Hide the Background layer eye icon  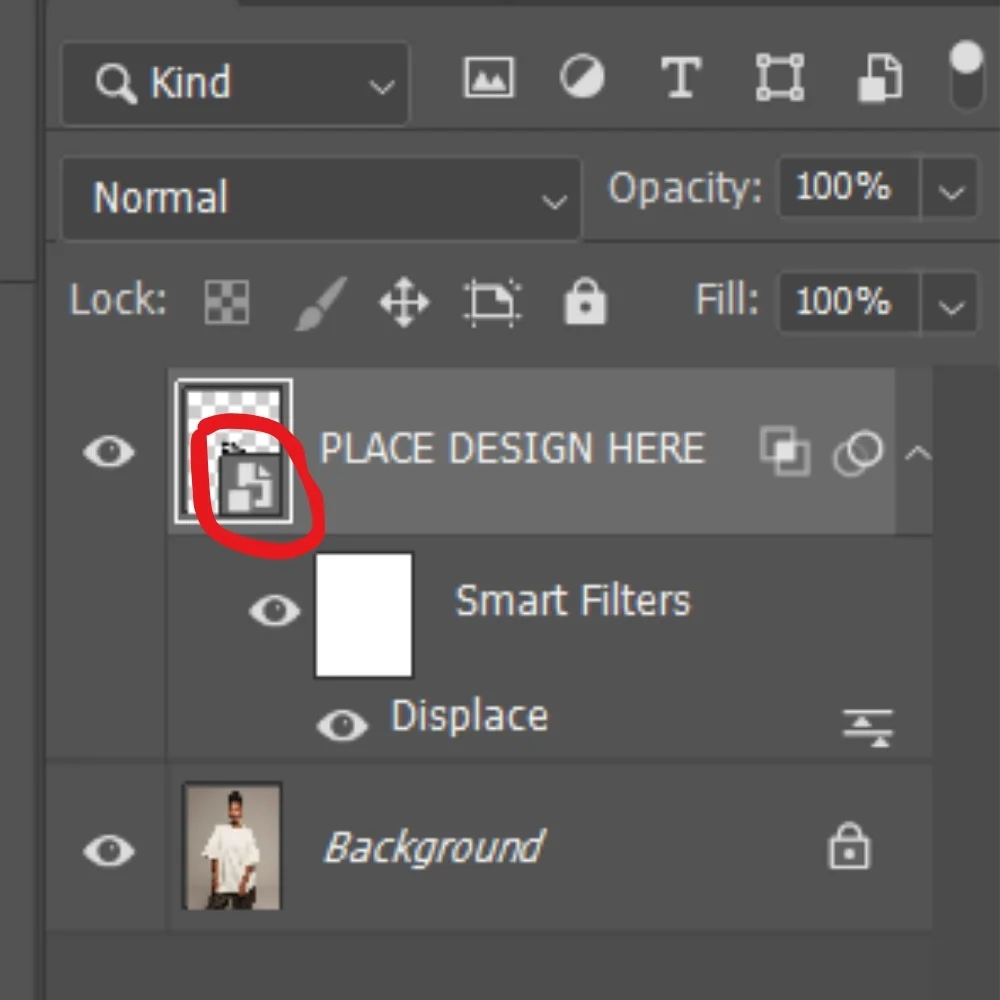click(109, 850)
